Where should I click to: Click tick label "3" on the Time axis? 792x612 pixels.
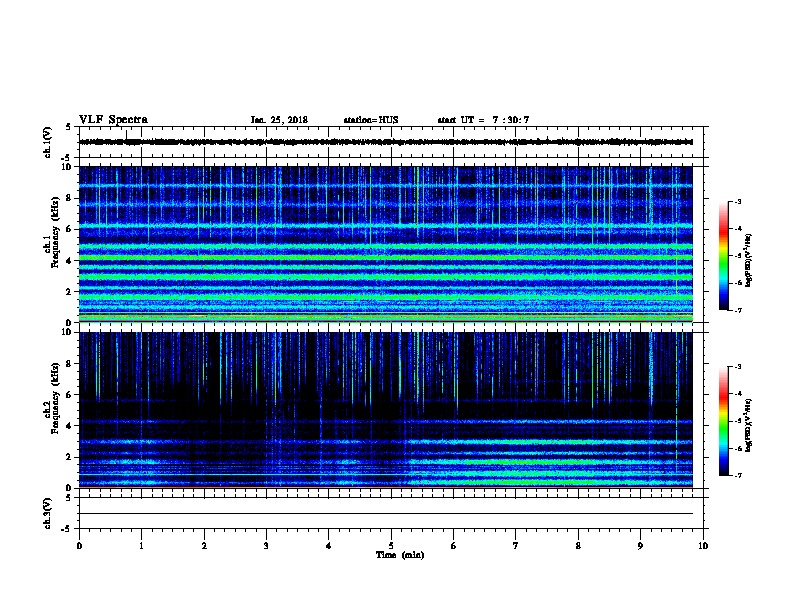[266, 546]
